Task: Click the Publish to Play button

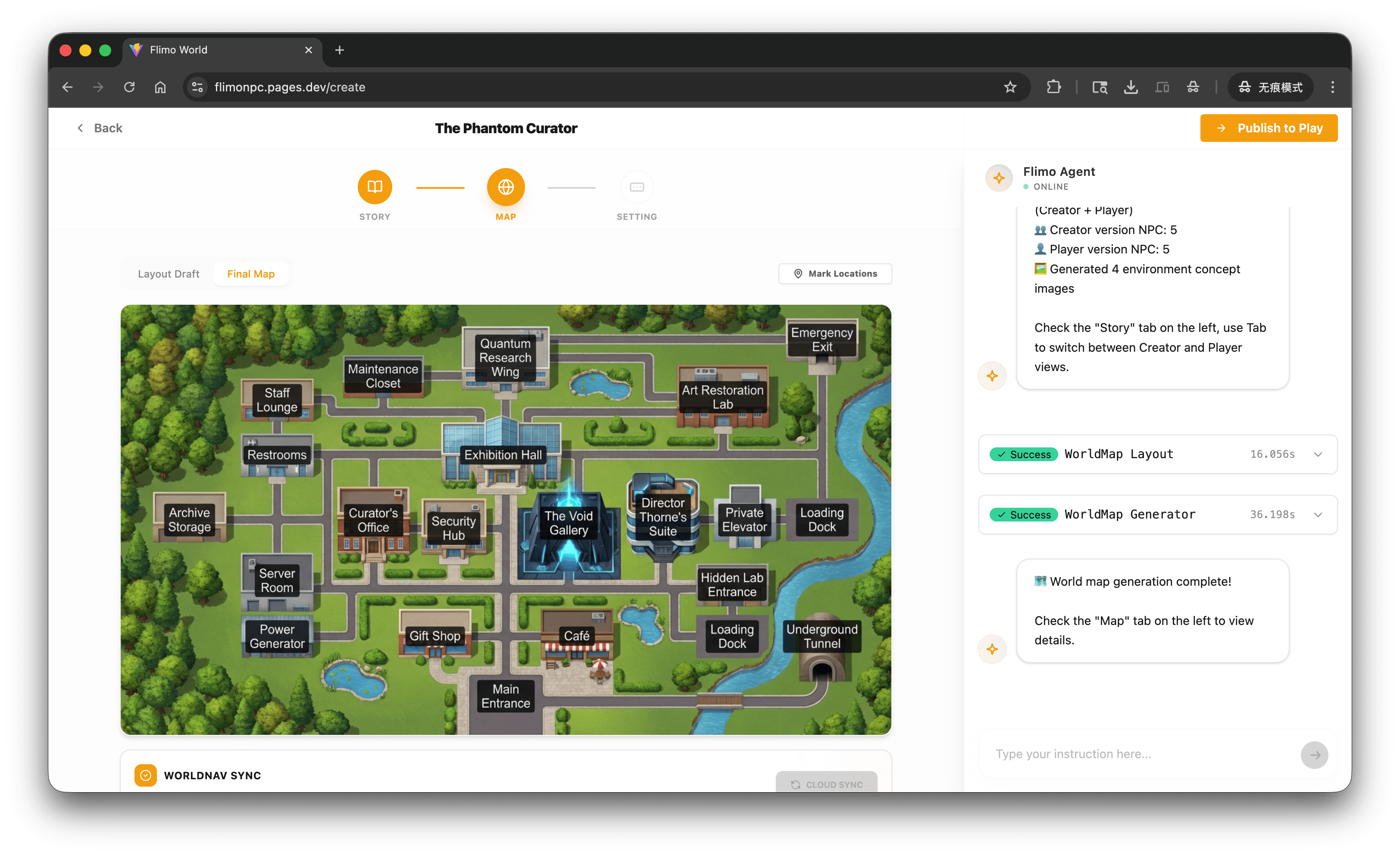Action: 1268,128
